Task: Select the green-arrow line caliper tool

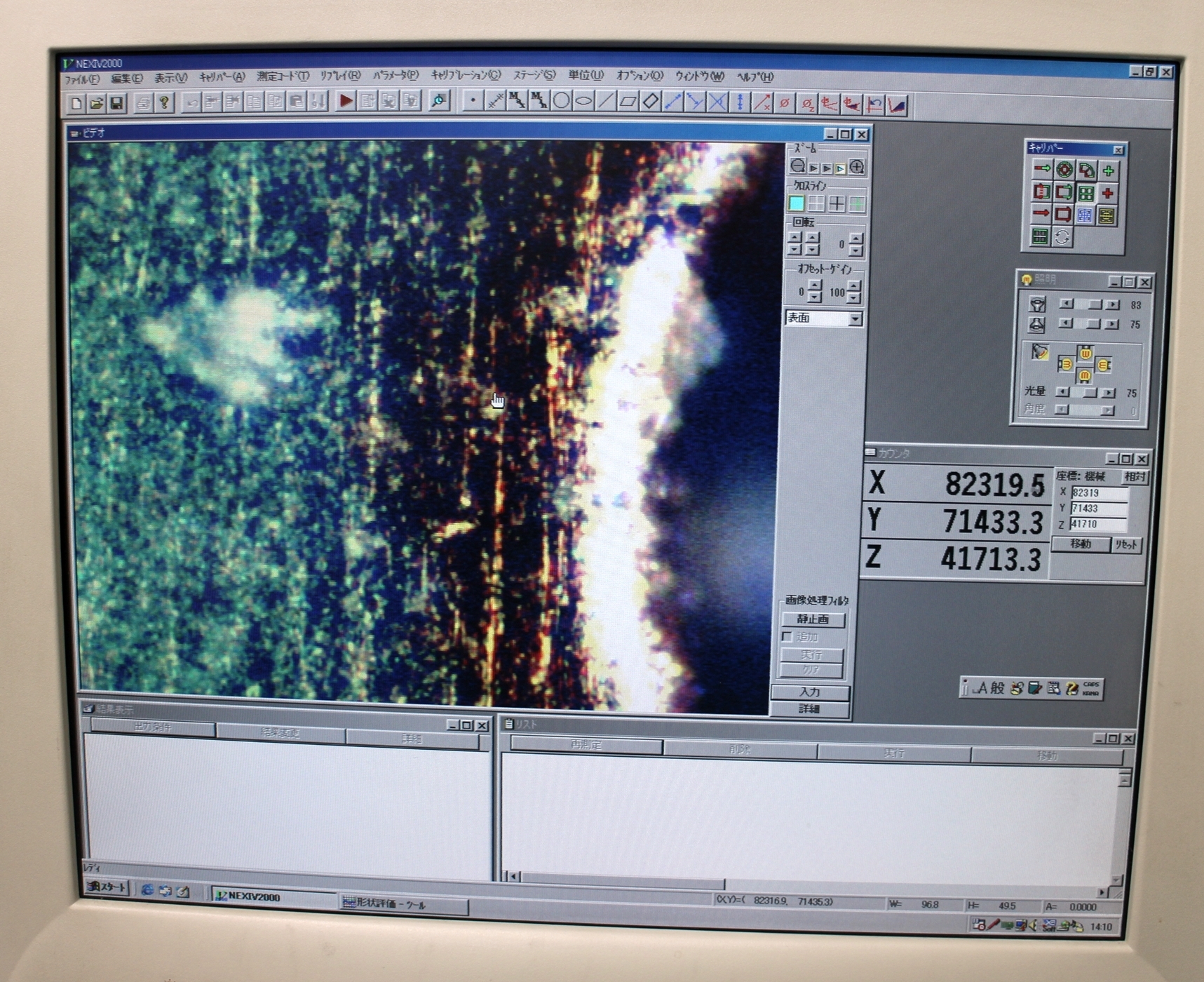Action: point(1042,168)
